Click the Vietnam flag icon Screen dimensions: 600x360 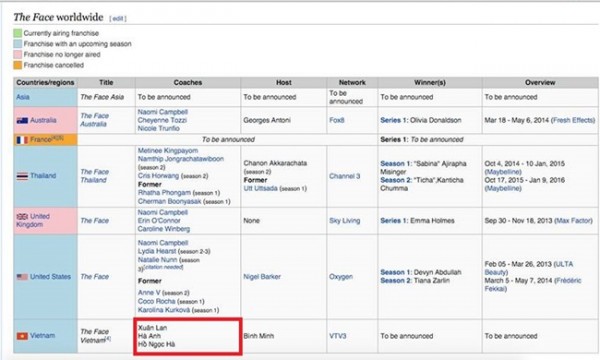22,336
